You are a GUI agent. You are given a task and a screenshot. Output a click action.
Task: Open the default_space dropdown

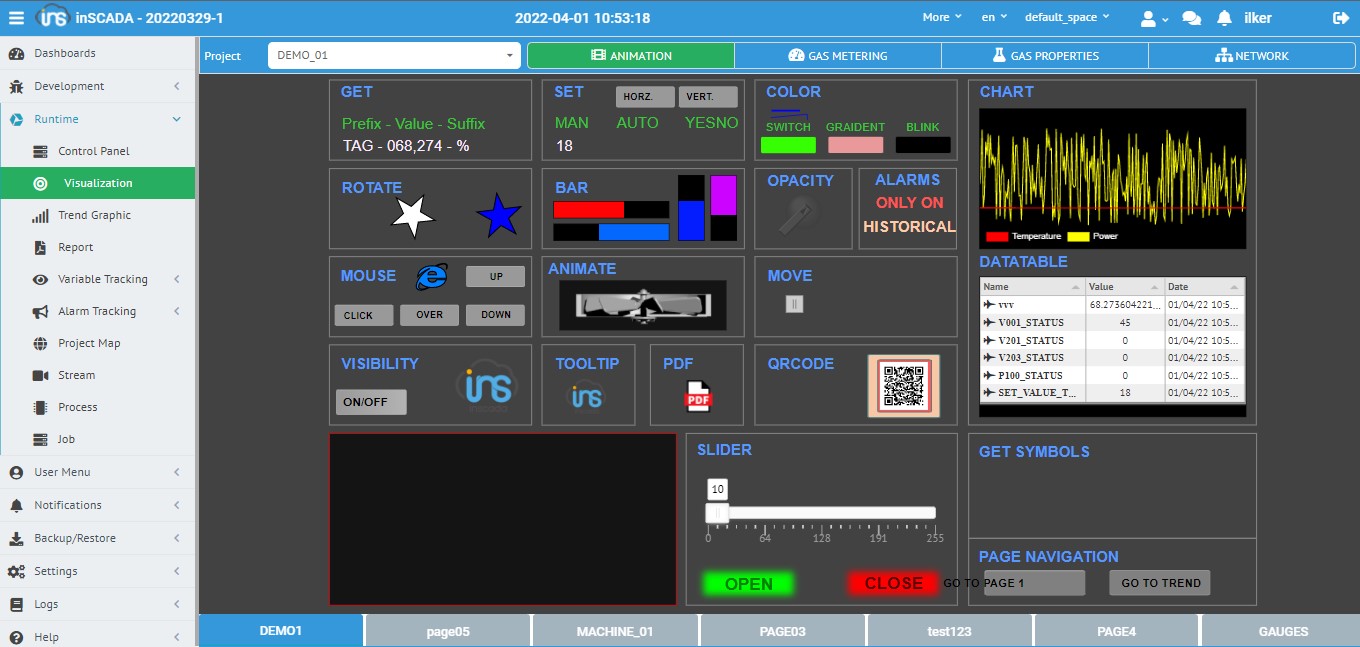(1067, 18)
